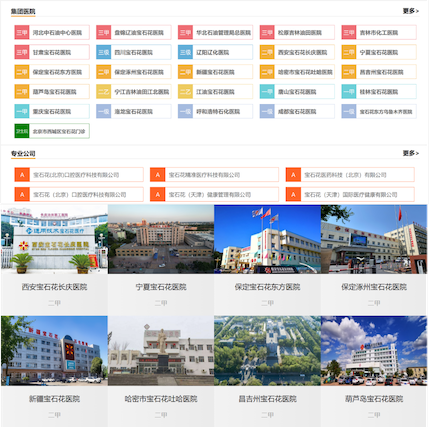Open the 哈密市宝石花吐哈医院 card photo
Image resolution: width=429 pixels, height=427 pixels.
pyautogui.click(x=161, y=351)
